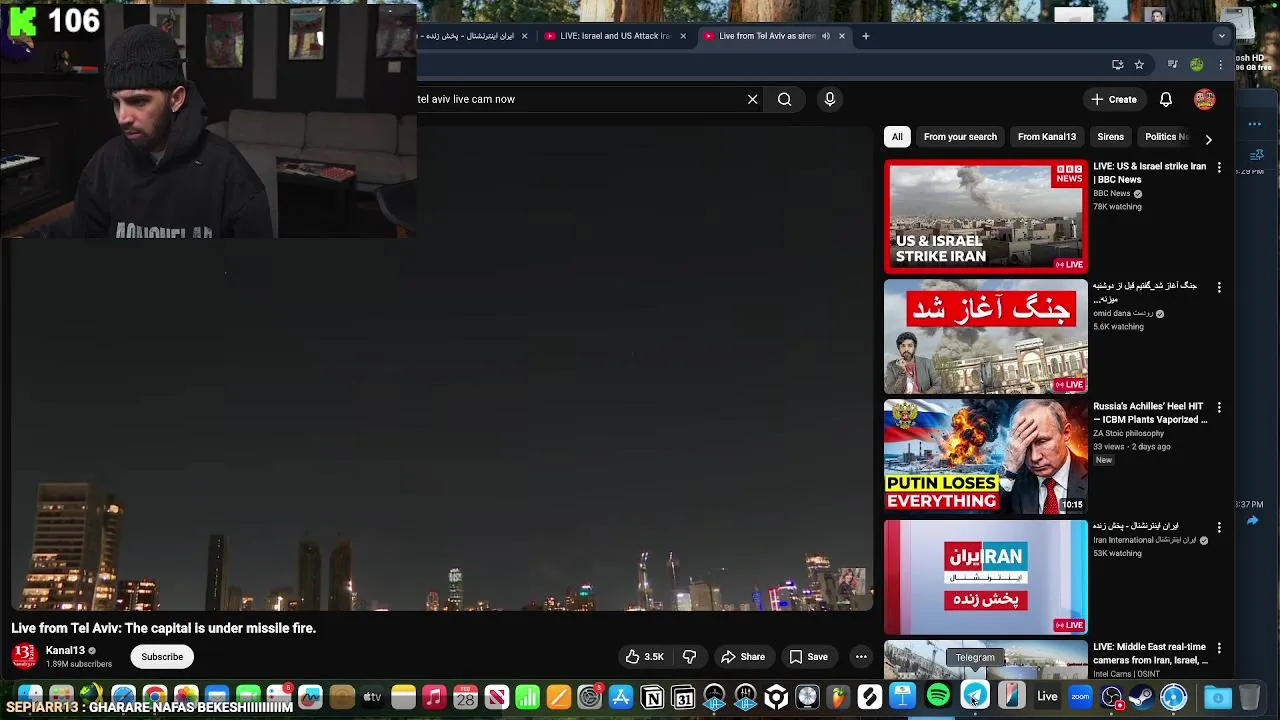Open the Trash in the dock
This screenshot has height=720, width=1280.
pos(1249,697)
